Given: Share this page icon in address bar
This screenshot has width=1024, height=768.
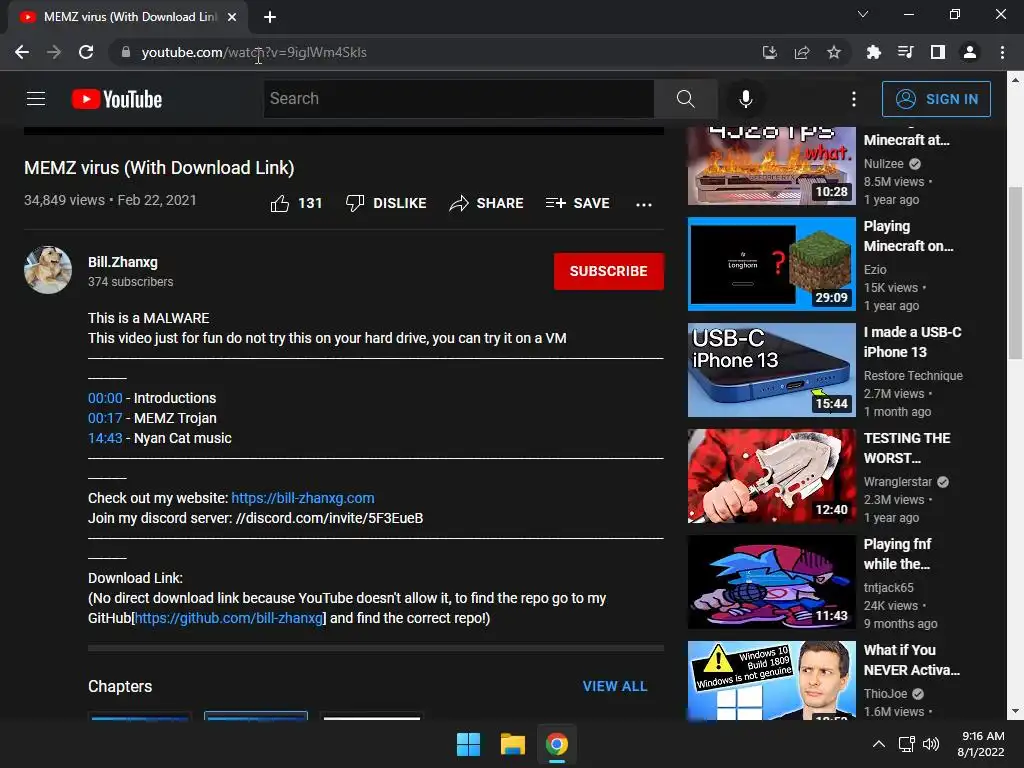Looking at the screenshot, I should click(x=802, y=52).
